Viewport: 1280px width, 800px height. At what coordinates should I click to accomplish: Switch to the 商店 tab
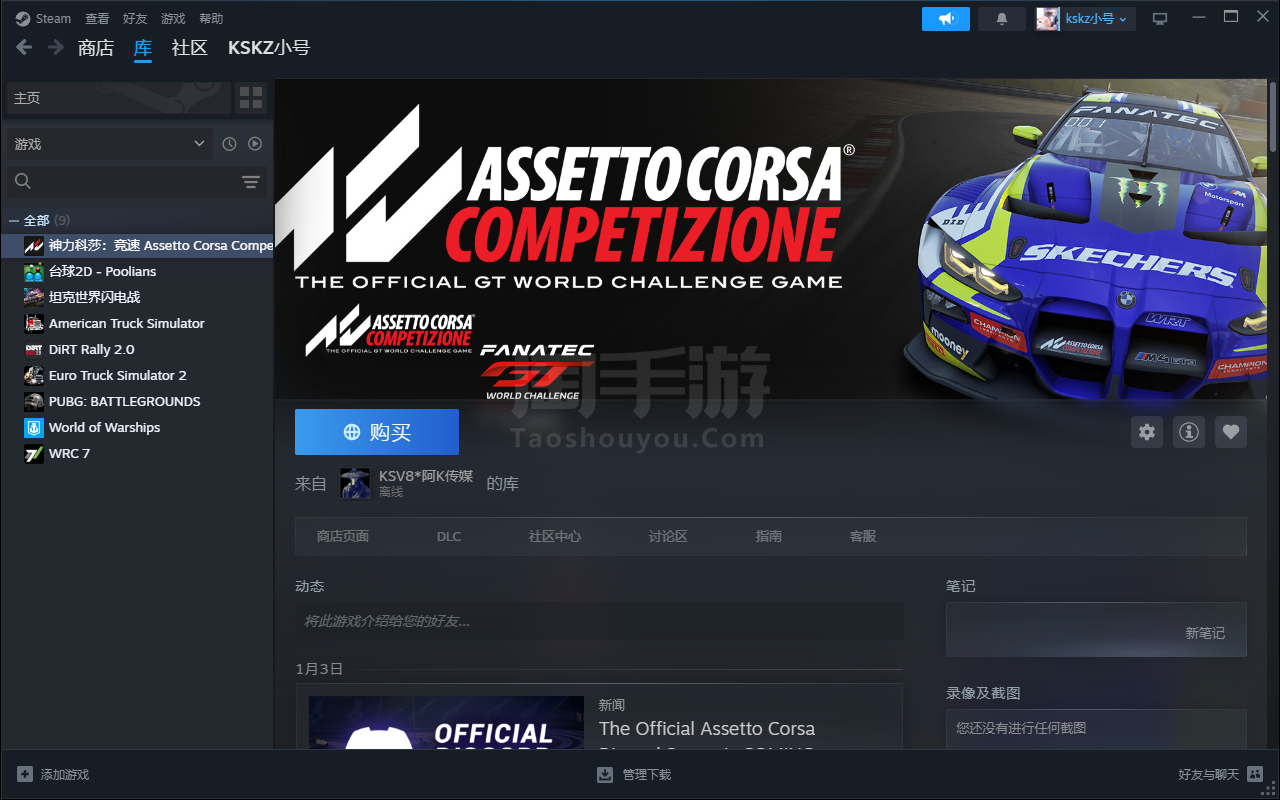[x=96, y=48]
